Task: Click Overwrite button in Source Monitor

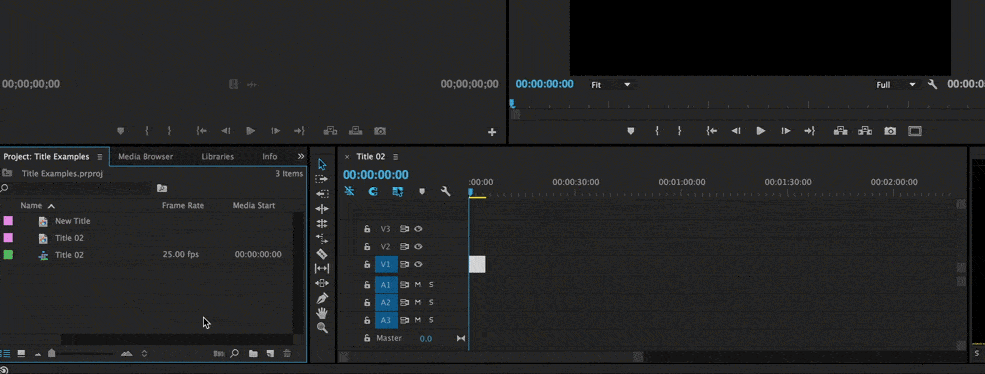Action: pos(356,131)
